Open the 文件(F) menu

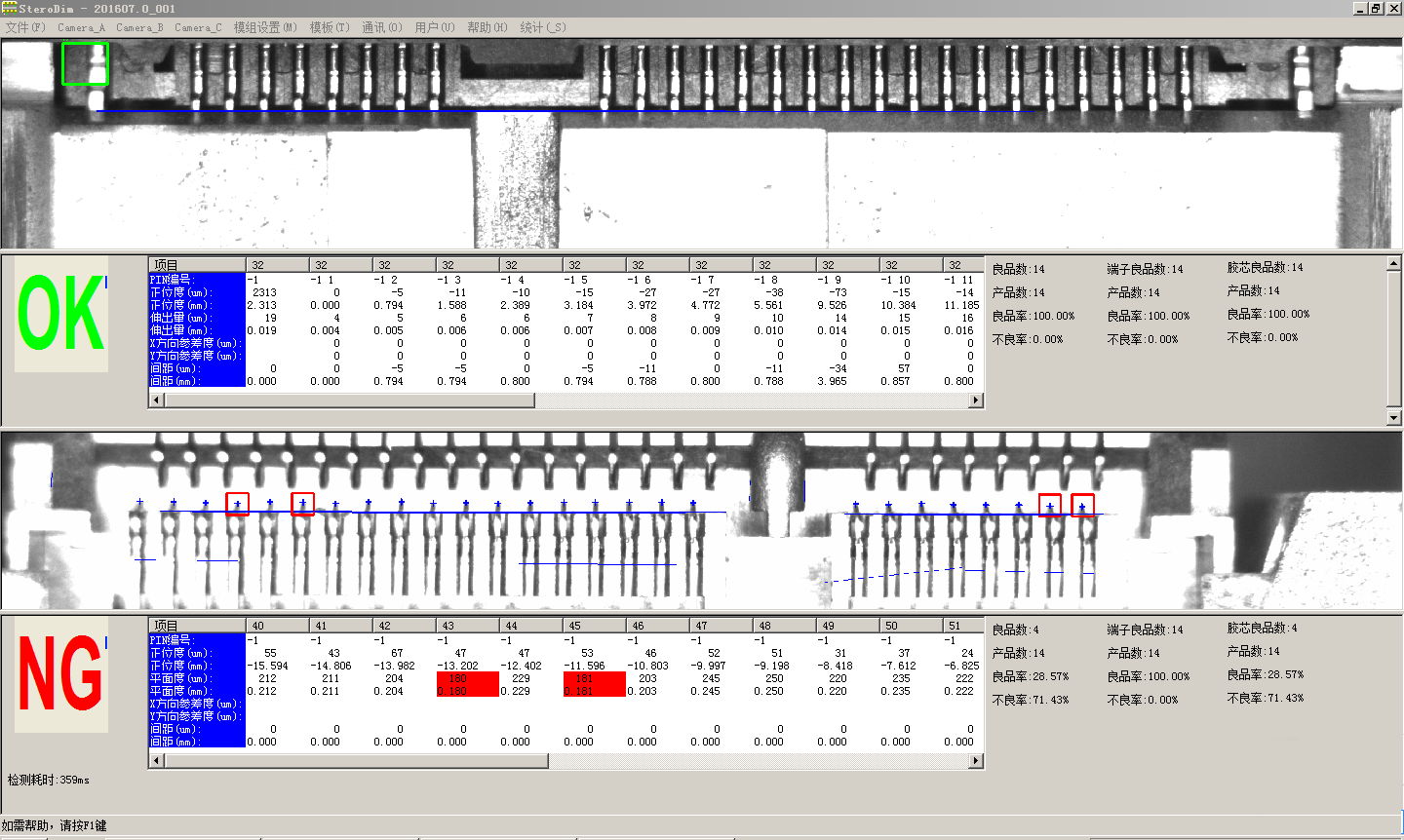25,27
